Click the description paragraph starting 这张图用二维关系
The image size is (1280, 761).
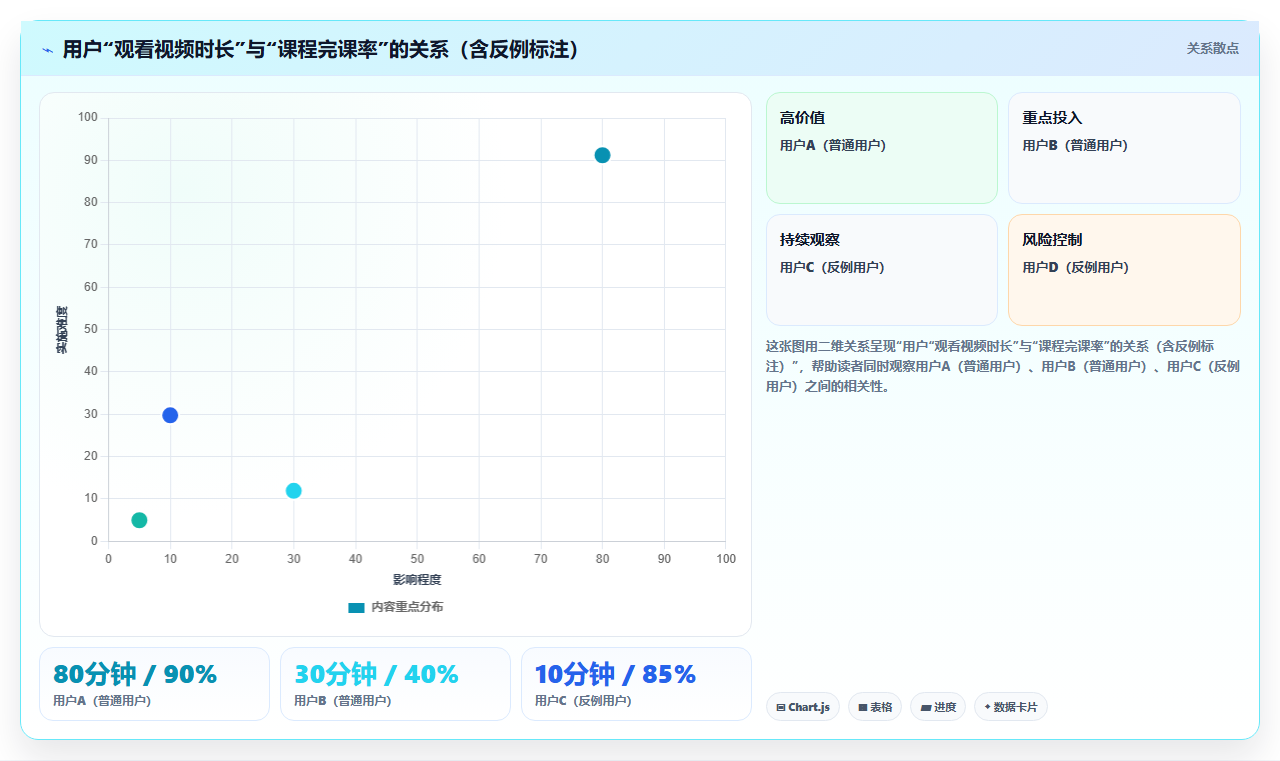pyautogui.click(x=1003, y=366)
